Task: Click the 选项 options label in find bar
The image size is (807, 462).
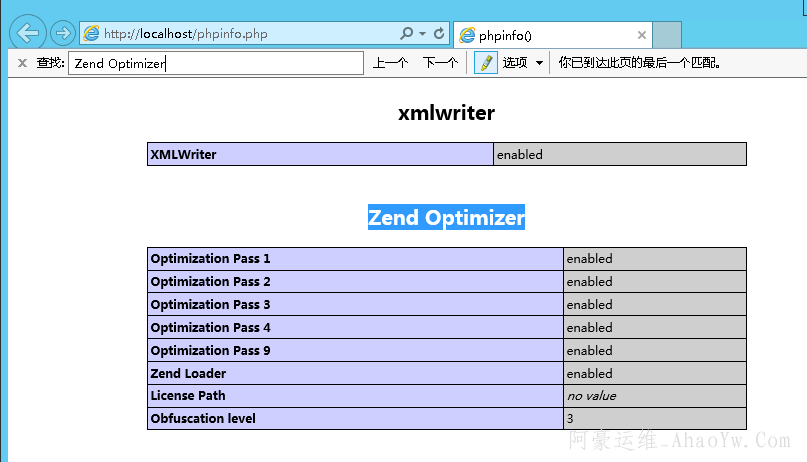Action: point(515,63)
